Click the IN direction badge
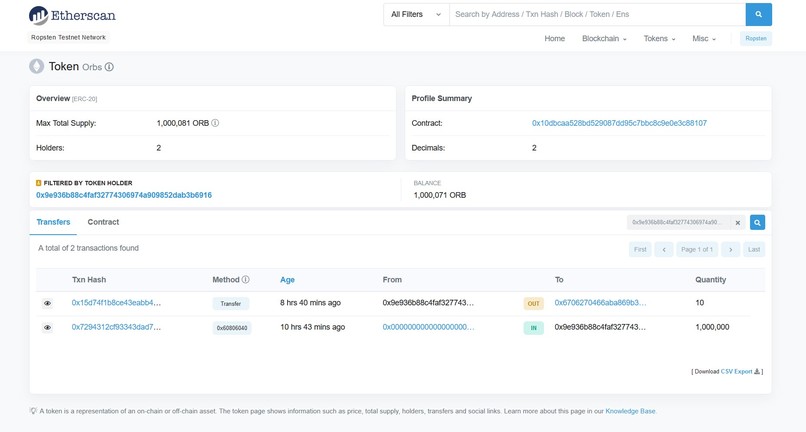 534,328
